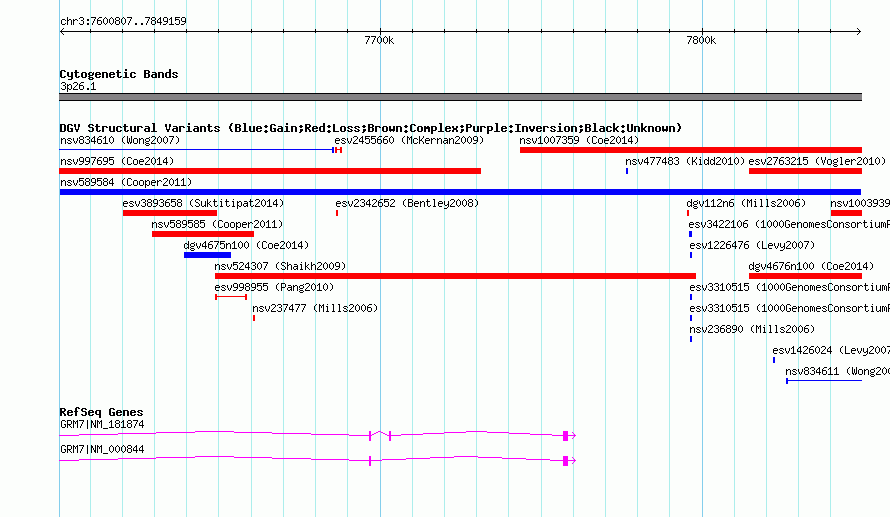890x517 pixels.
Task: Click the long blue gain bar of nsv589584
Action: pyautogui.click(x=460, y=192)
